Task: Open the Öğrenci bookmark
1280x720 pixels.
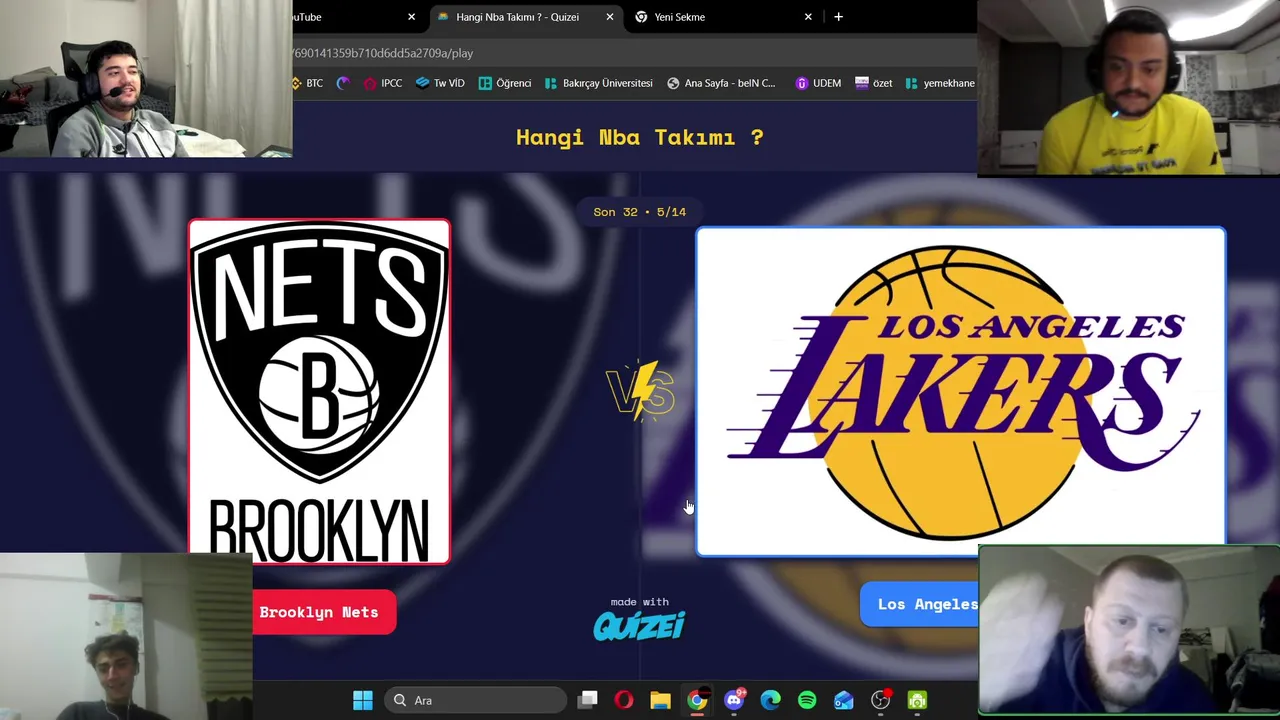Action: click(x=505, y=83)
